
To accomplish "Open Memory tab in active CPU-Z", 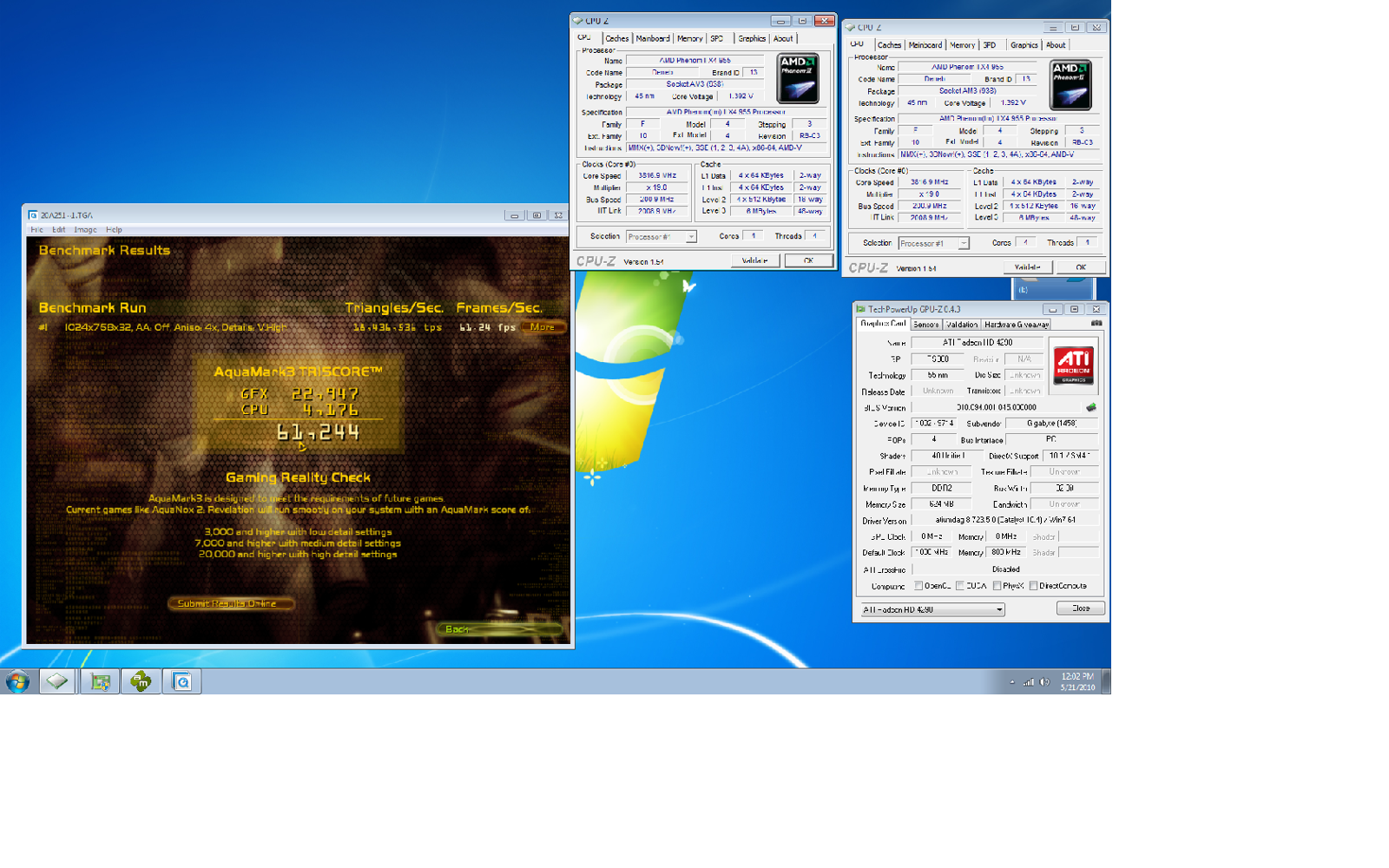I will click(x=690, y=38).
